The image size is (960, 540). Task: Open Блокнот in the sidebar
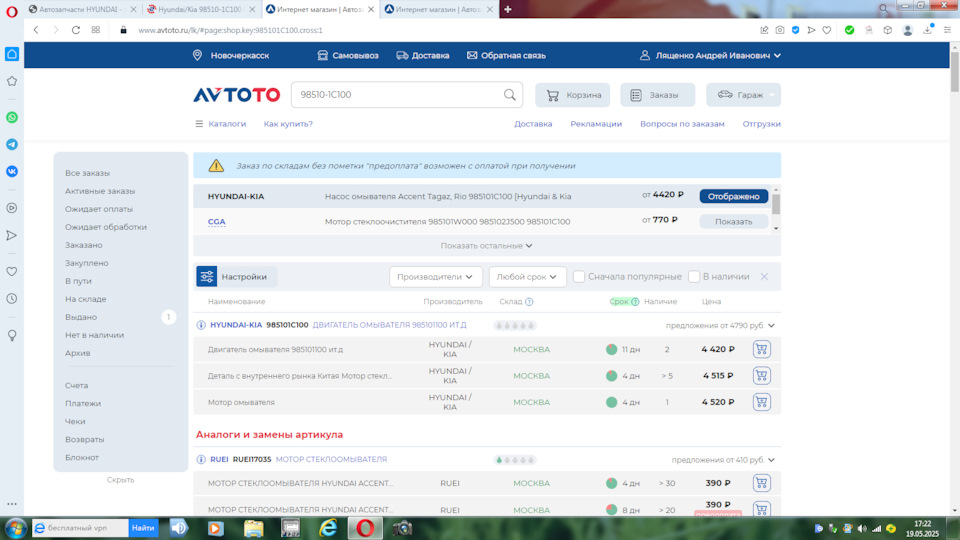[x=82, y=457]
